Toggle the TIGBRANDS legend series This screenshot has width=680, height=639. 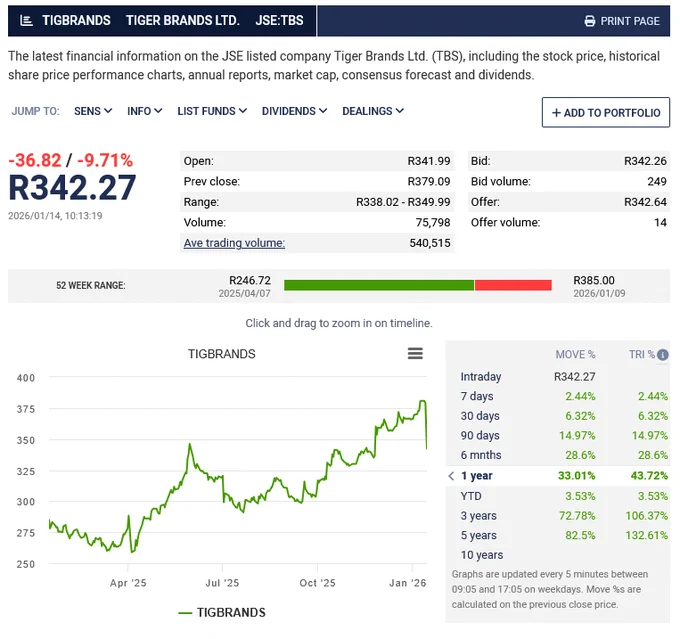pyautogui.click(x=222, y=613)
